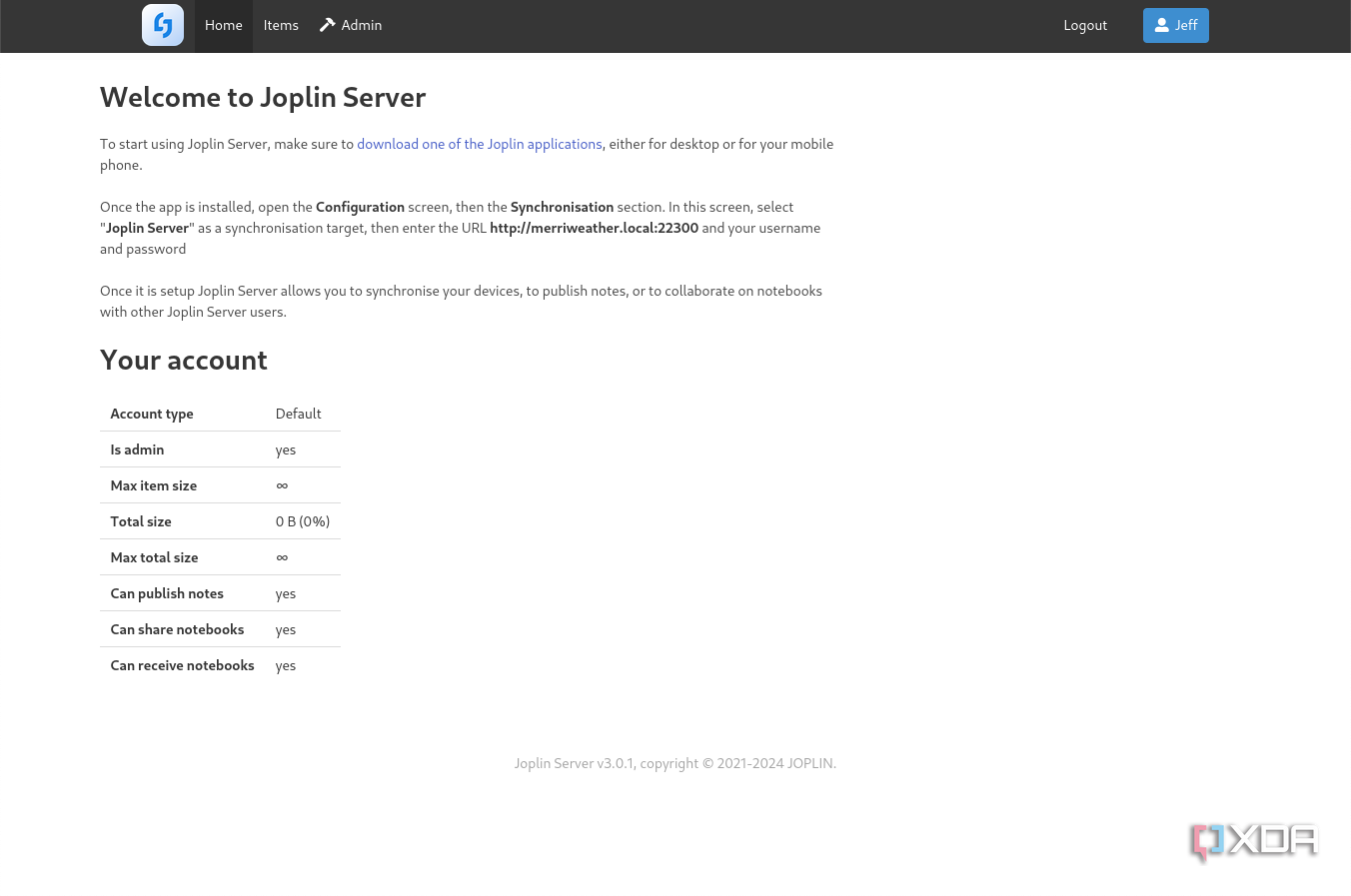The width and height of the screenshot is (1351, 896).
Task: Select the yes value for Can publish notes
Action: (x=286, y=593)
